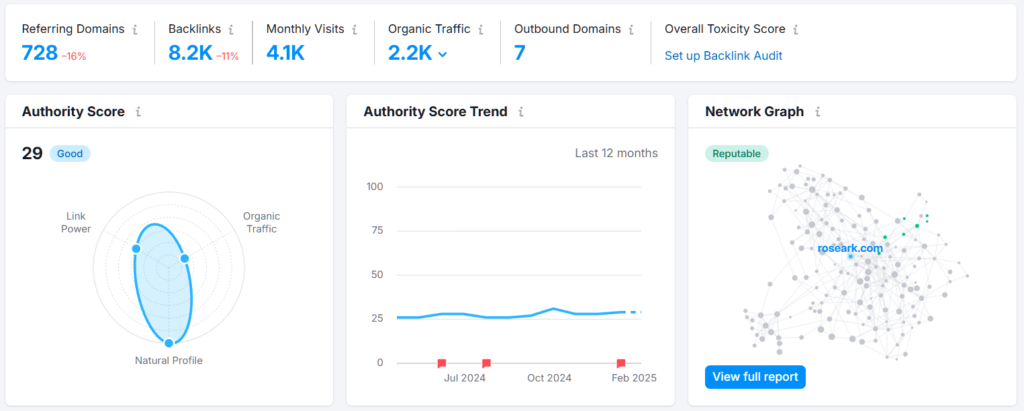This screenshot has height=411, width=1024.
Task: Click the red flag marker above Jul 2024
Action: [486, 363]
